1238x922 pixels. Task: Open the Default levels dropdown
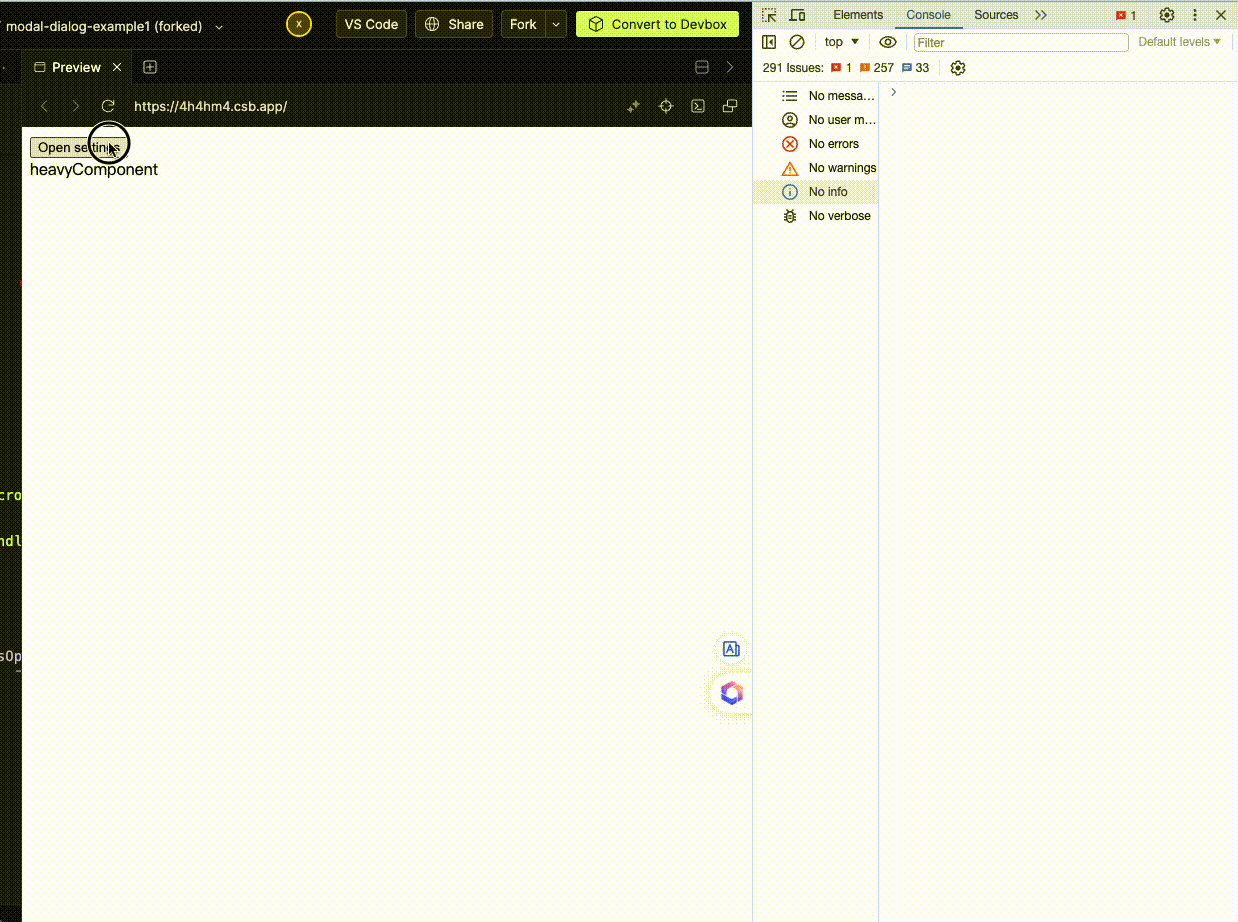tap(1180, 42)
